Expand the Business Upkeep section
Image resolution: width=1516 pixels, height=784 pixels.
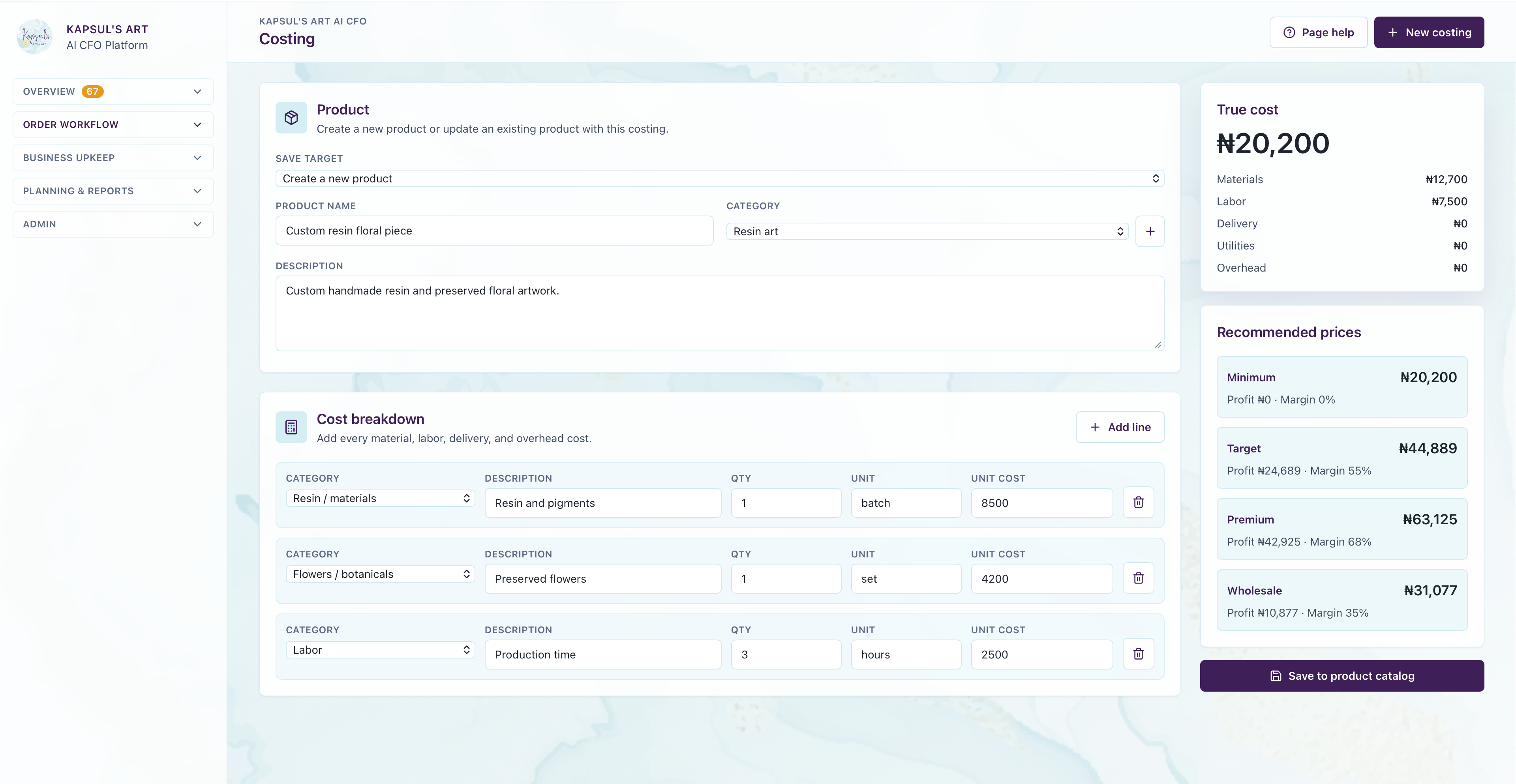click(113, 158)
